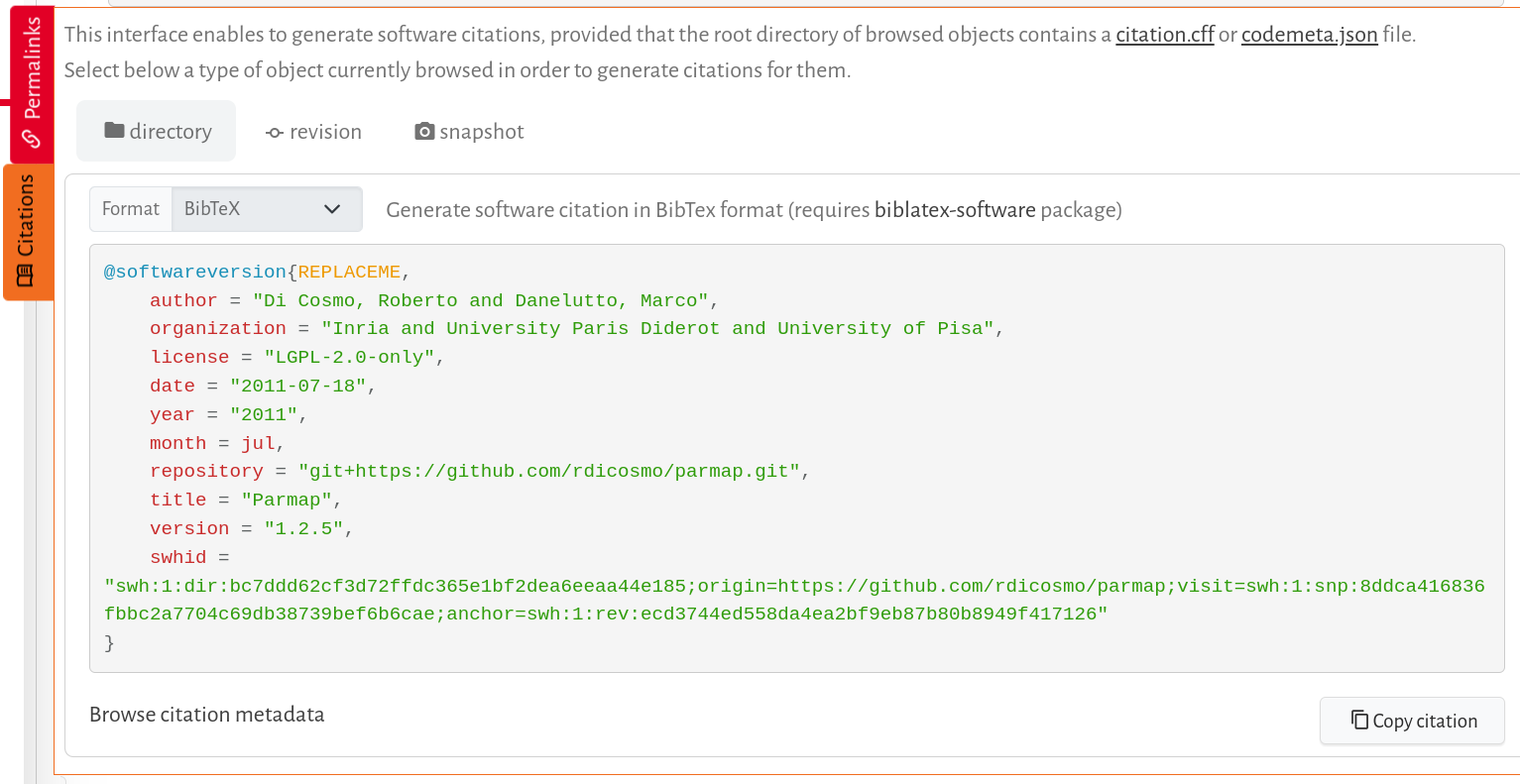Click the repository URL in the citation code
The image size is (1520, 784).
click(x=549, y=472)
